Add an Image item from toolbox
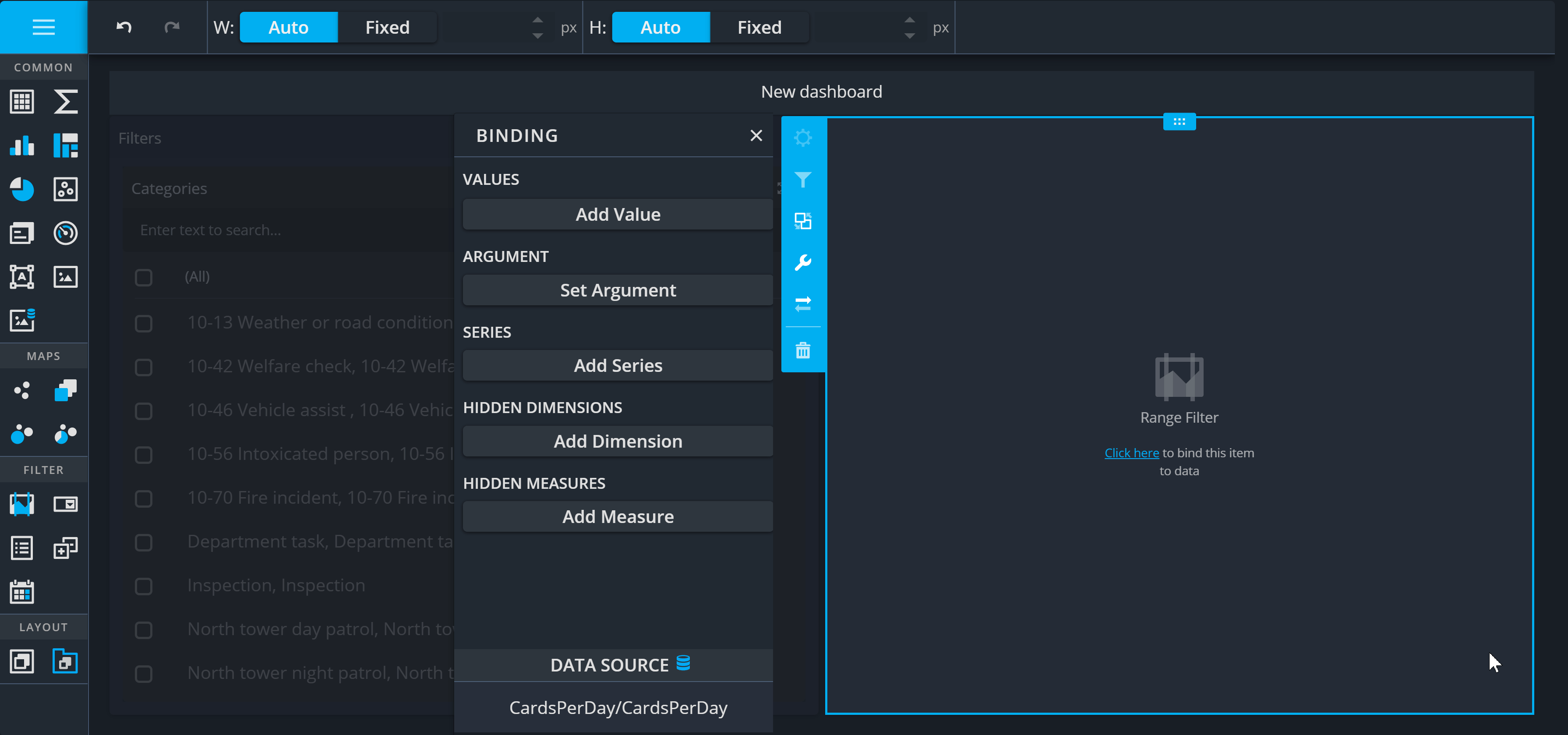 (66, 277)
